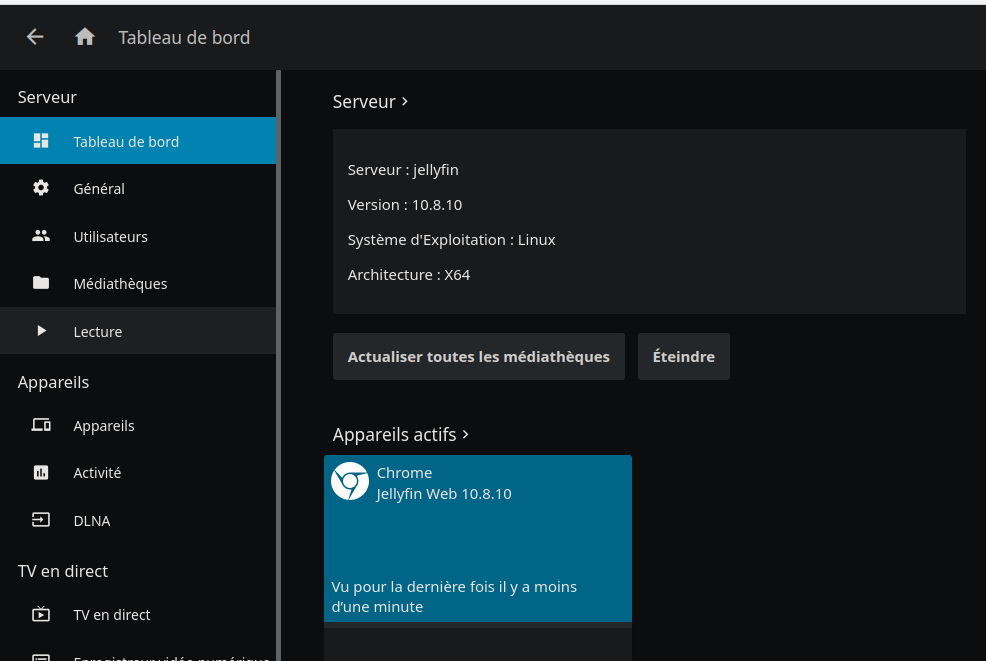Click the Éteindre button
986x661 pixels.
[x=684, y=357]
